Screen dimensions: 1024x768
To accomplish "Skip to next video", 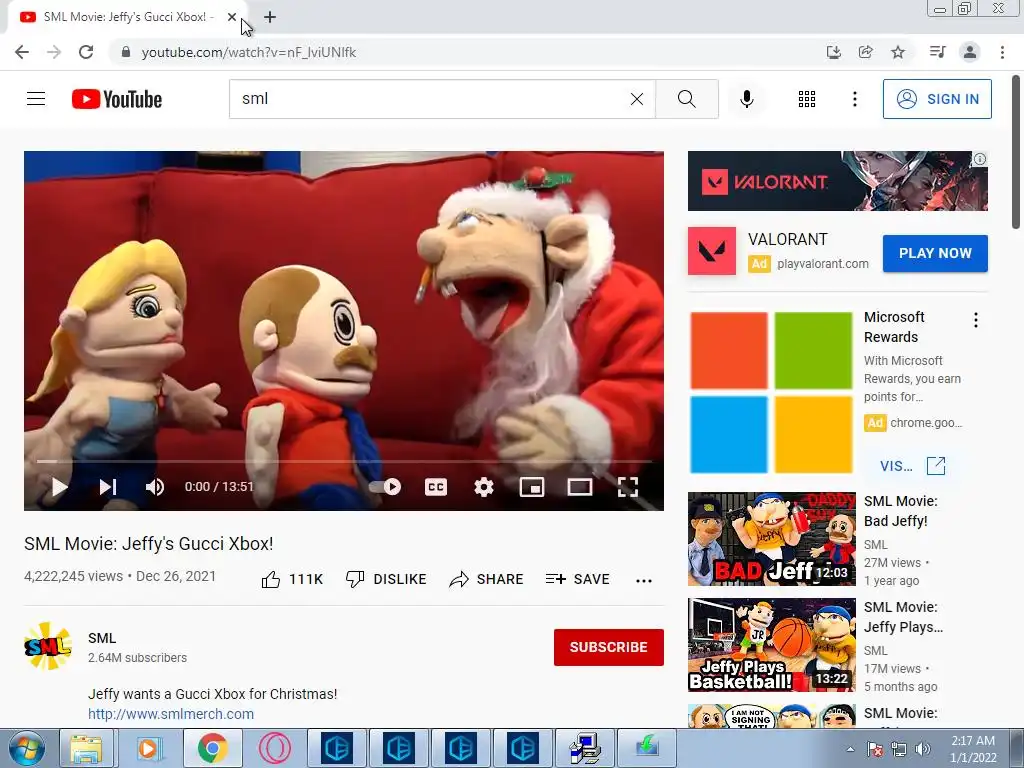I will pos(108,487).
